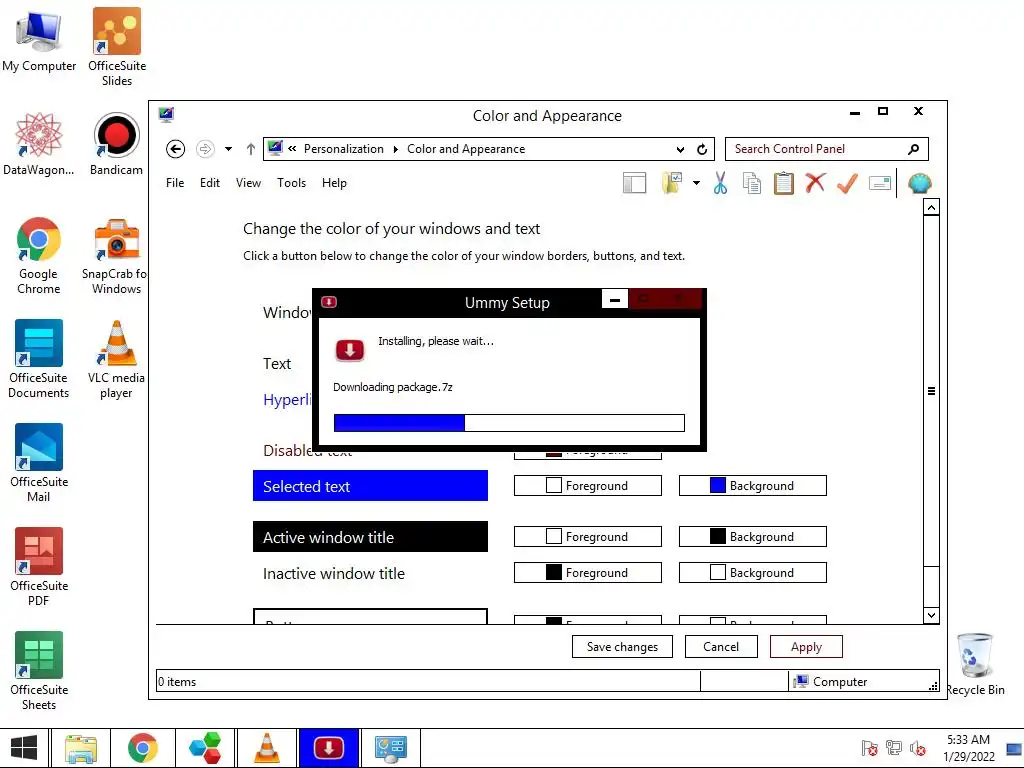Open VLC from the taskbar
Image resolution: width=1024 pixels, height=768 pixels.
(266, 748)
